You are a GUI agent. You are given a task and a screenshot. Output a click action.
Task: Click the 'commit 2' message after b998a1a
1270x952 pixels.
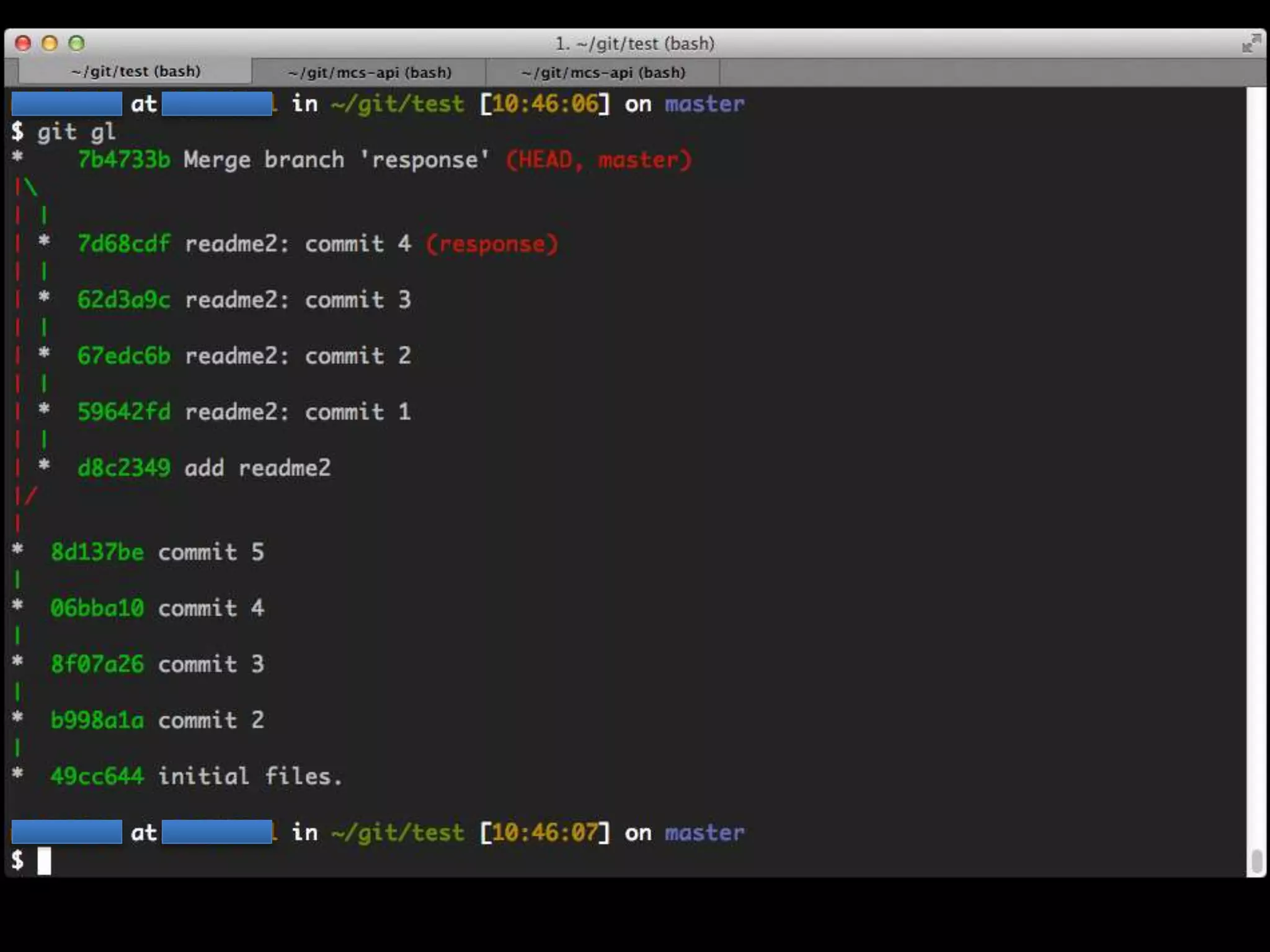211,720
